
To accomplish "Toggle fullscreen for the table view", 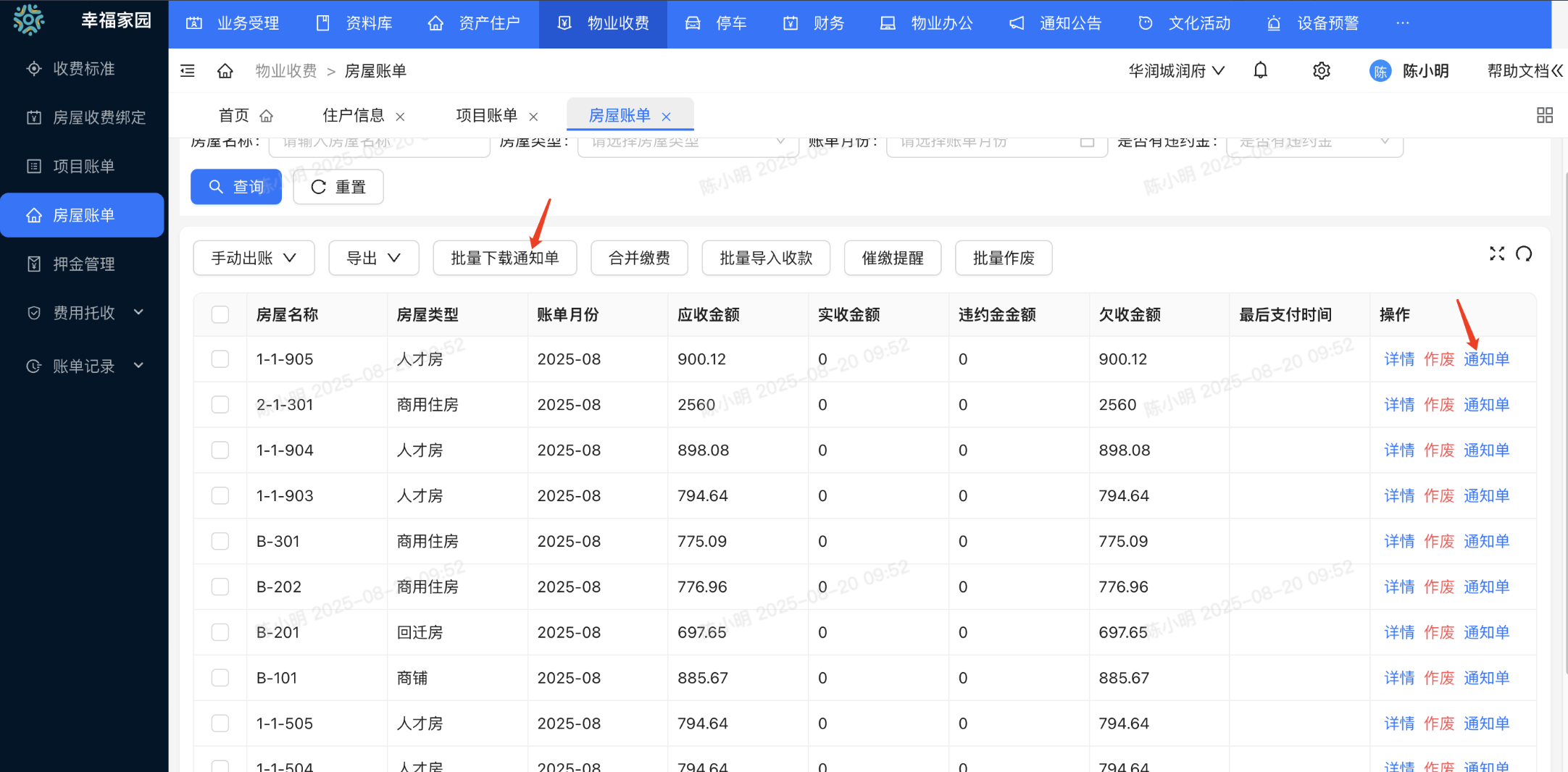I will tap(1497, 253).
